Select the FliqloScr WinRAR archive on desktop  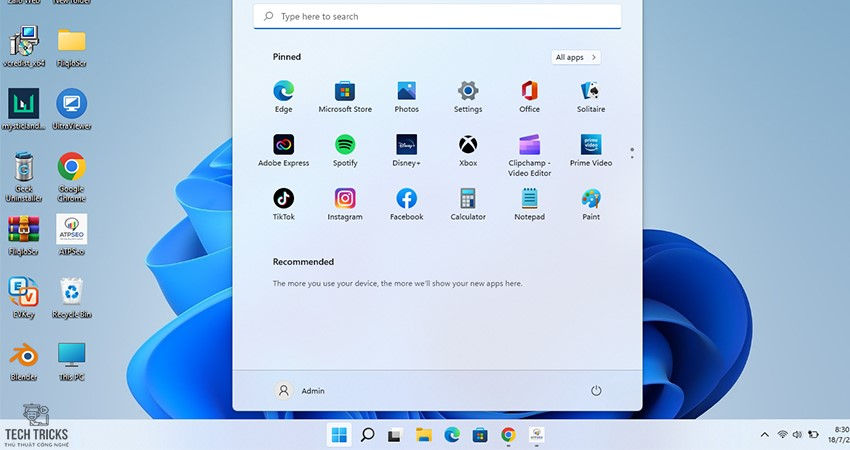tap(24, 235)
